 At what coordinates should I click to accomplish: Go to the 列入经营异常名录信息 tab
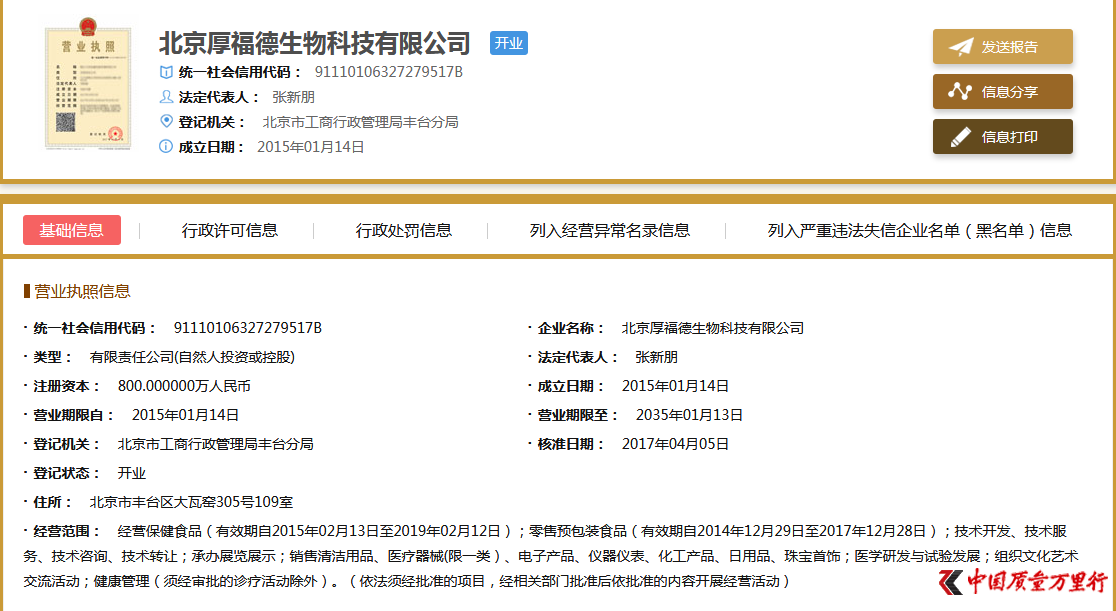coord(610,230)
